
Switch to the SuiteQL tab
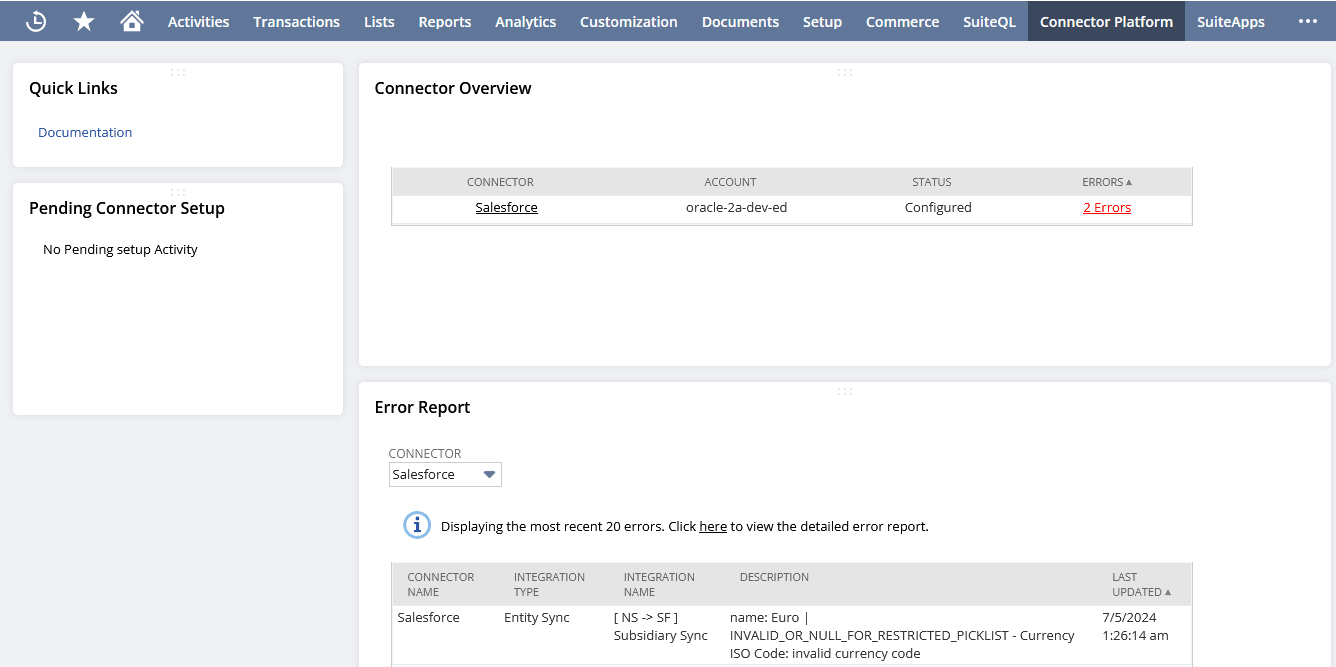[x=989, y=21]
